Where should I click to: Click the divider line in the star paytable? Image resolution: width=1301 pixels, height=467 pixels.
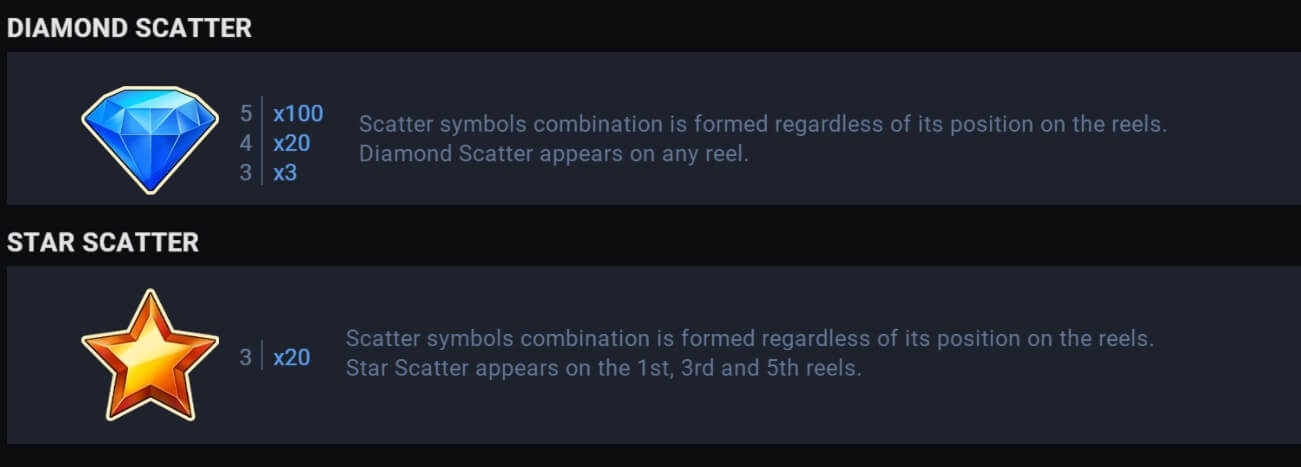[263, 356]
